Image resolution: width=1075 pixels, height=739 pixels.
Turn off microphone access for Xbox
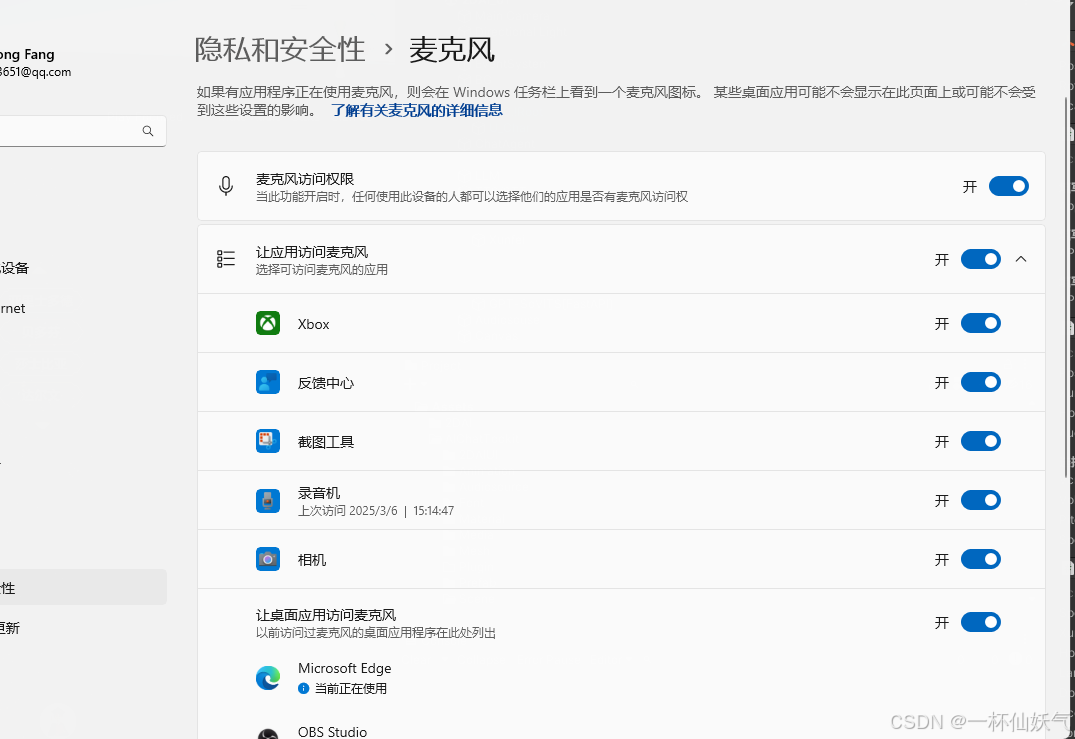click(x=981, y=323)
